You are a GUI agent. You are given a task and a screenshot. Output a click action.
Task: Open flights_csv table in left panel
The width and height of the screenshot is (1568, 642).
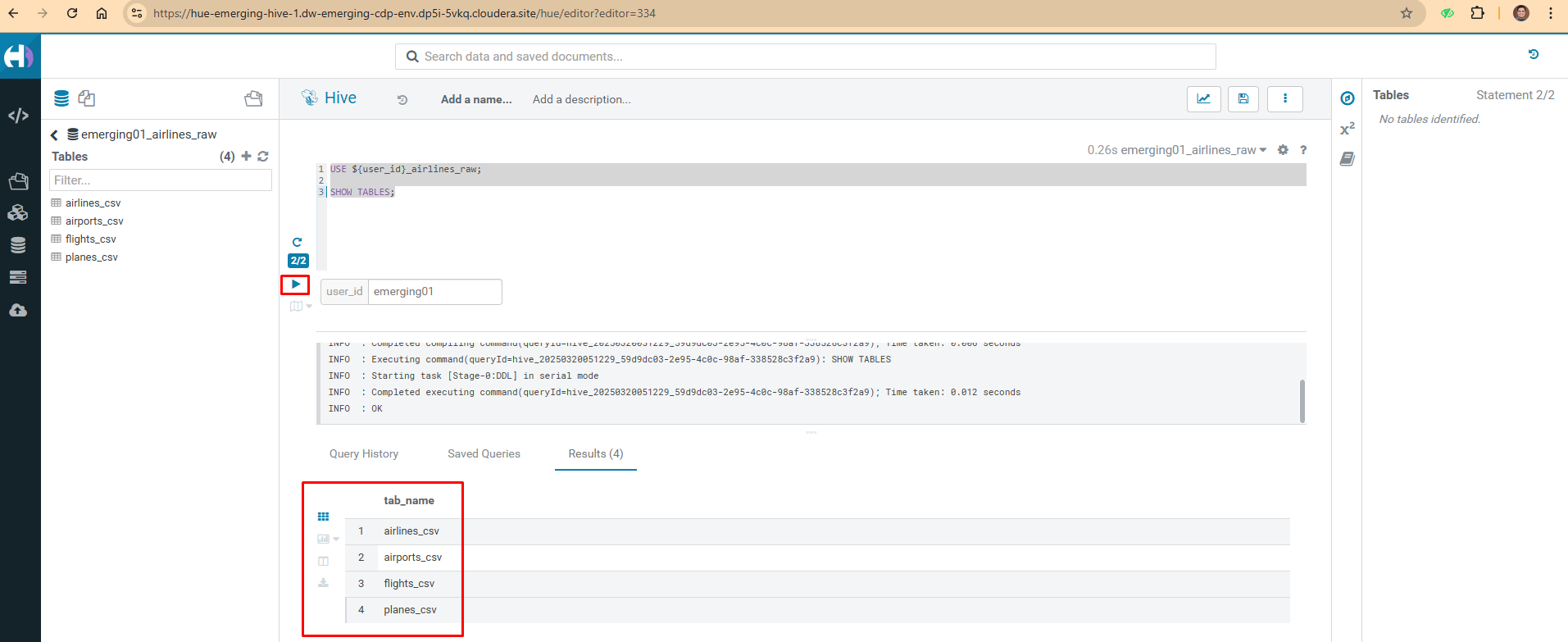point(90,239)
